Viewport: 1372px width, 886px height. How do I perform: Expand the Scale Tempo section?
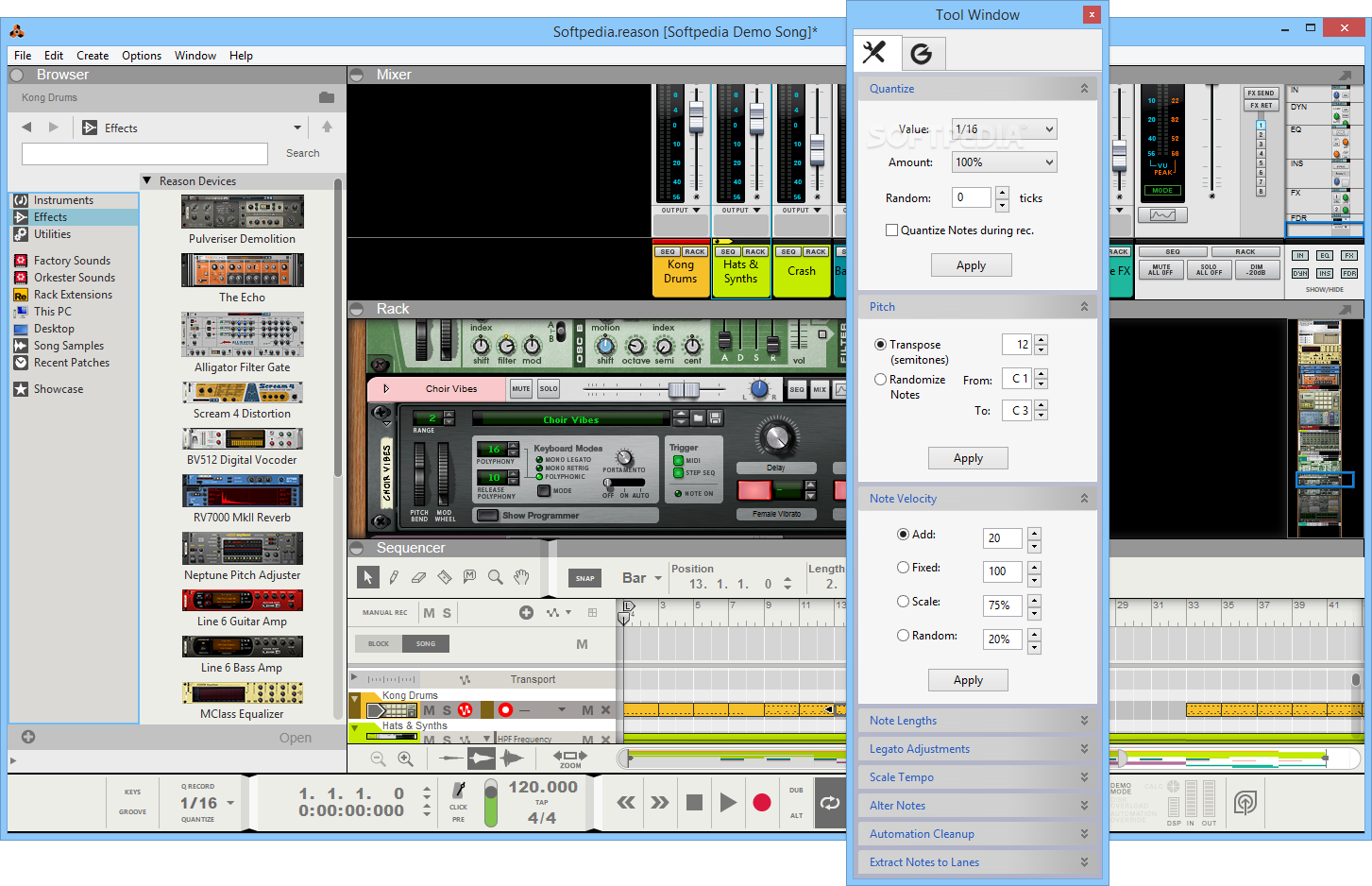point(977,777)
